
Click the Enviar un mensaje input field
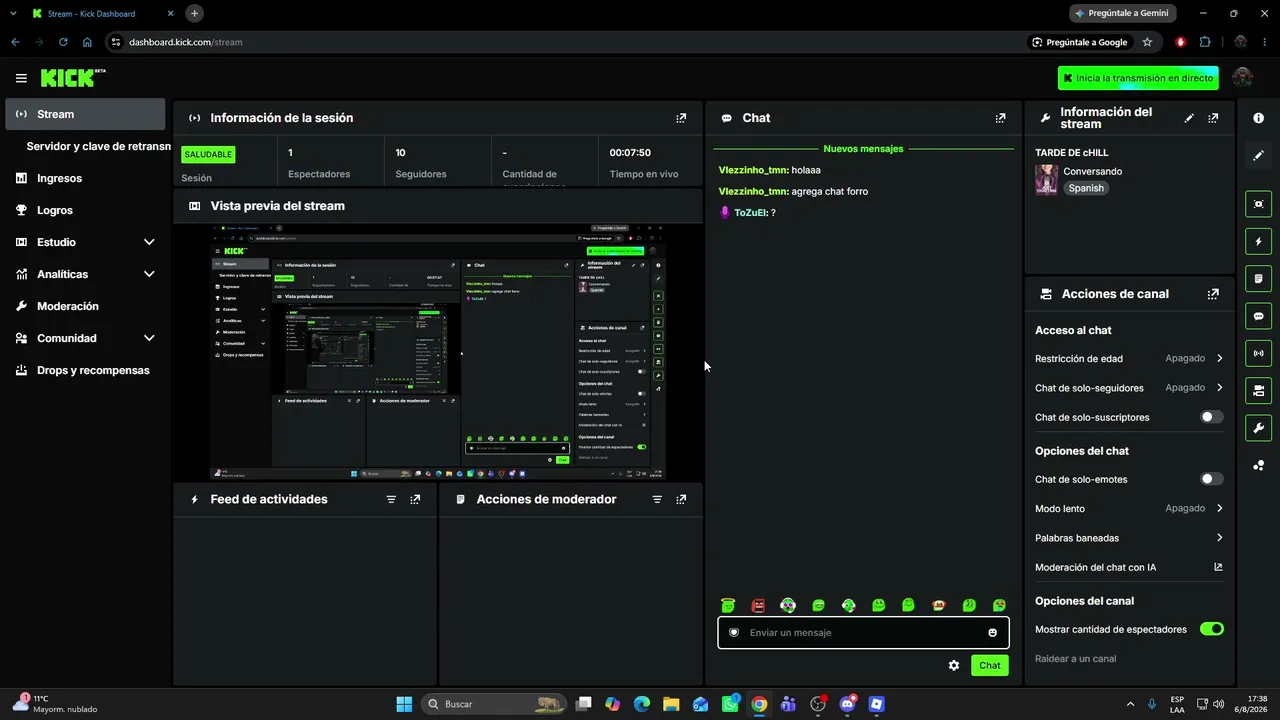coord(863,633)
